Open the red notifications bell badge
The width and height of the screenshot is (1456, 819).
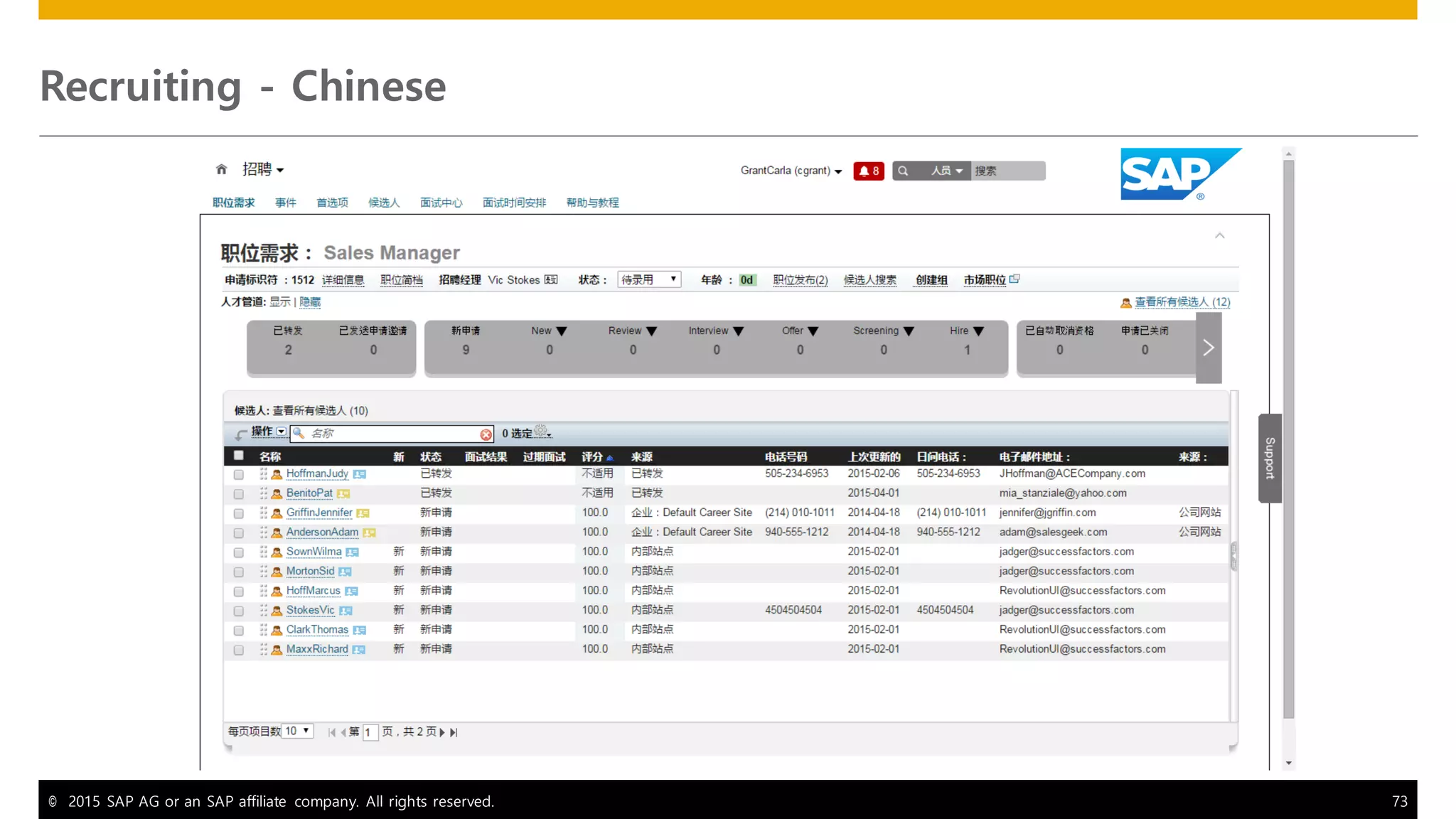click(869, 171)
